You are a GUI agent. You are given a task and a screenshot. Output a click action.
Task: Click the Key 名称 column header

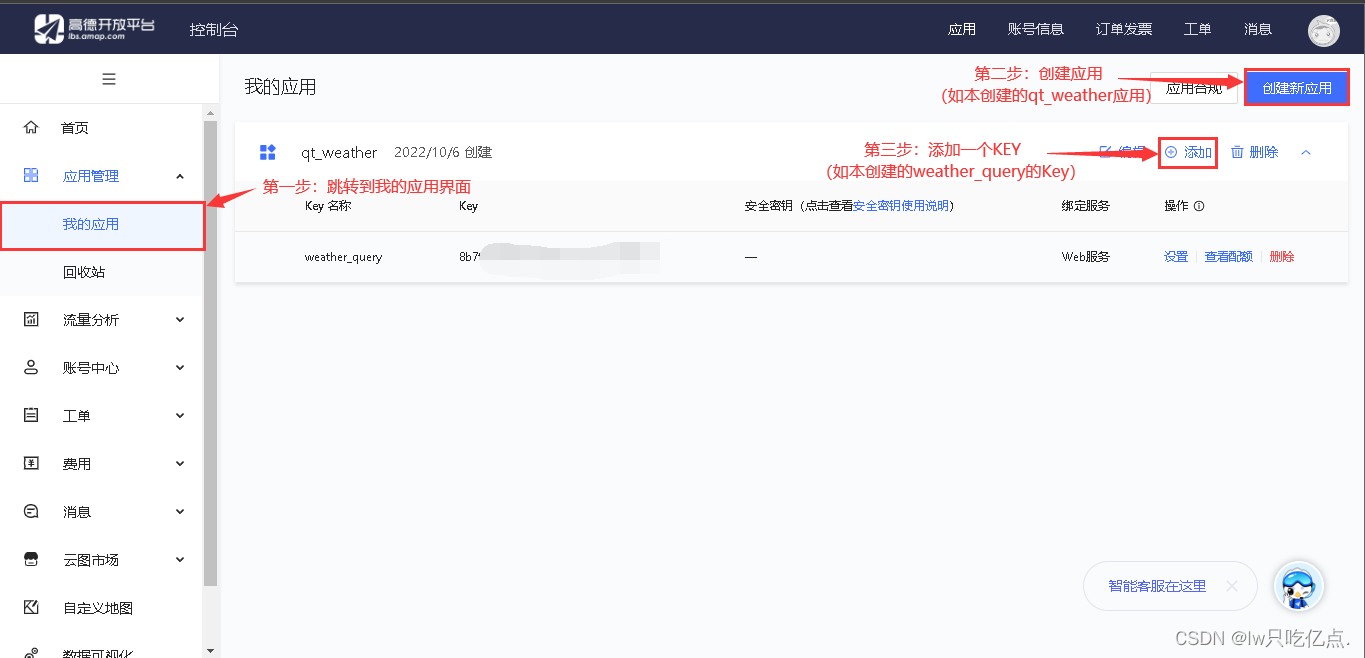point(328,206)
